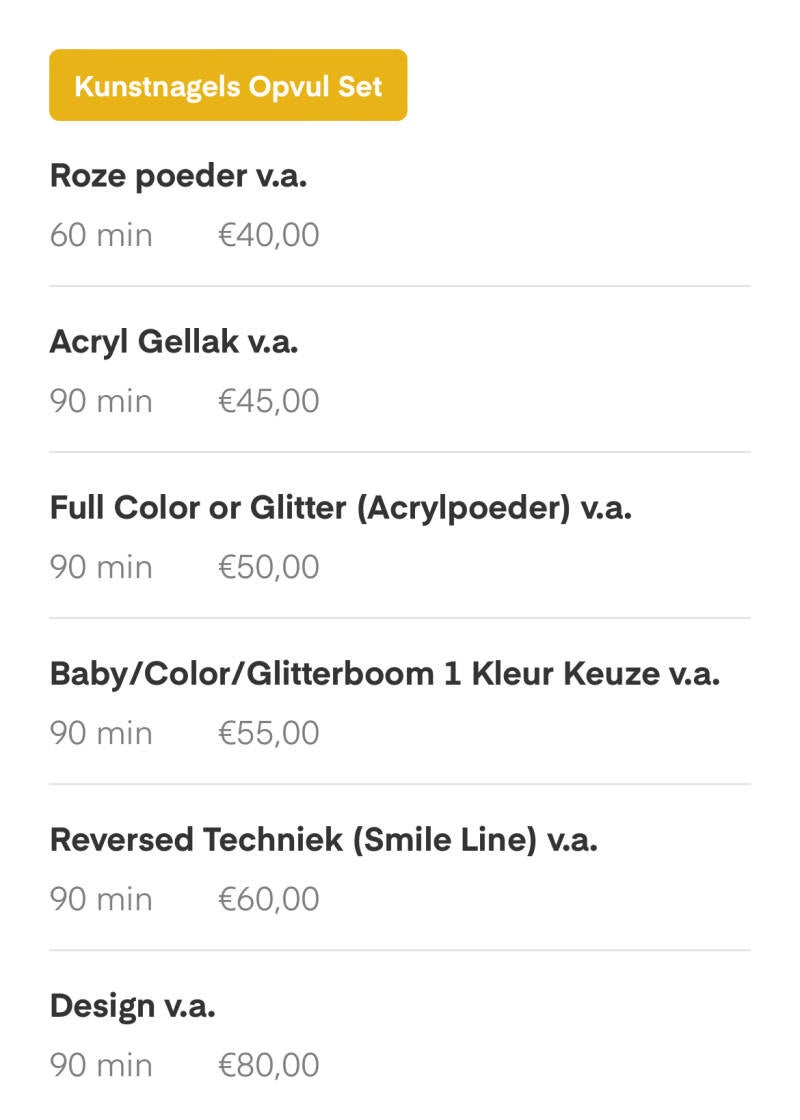The image size is (800, 1120).
Task: Click the 60 min duration label
Action: click(x=101, y=236)
